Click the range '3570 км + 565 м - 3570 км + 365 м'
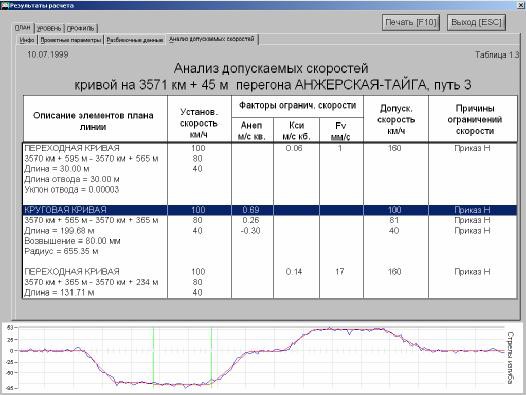This screenshot has width=526, height=395. (91, 220)
